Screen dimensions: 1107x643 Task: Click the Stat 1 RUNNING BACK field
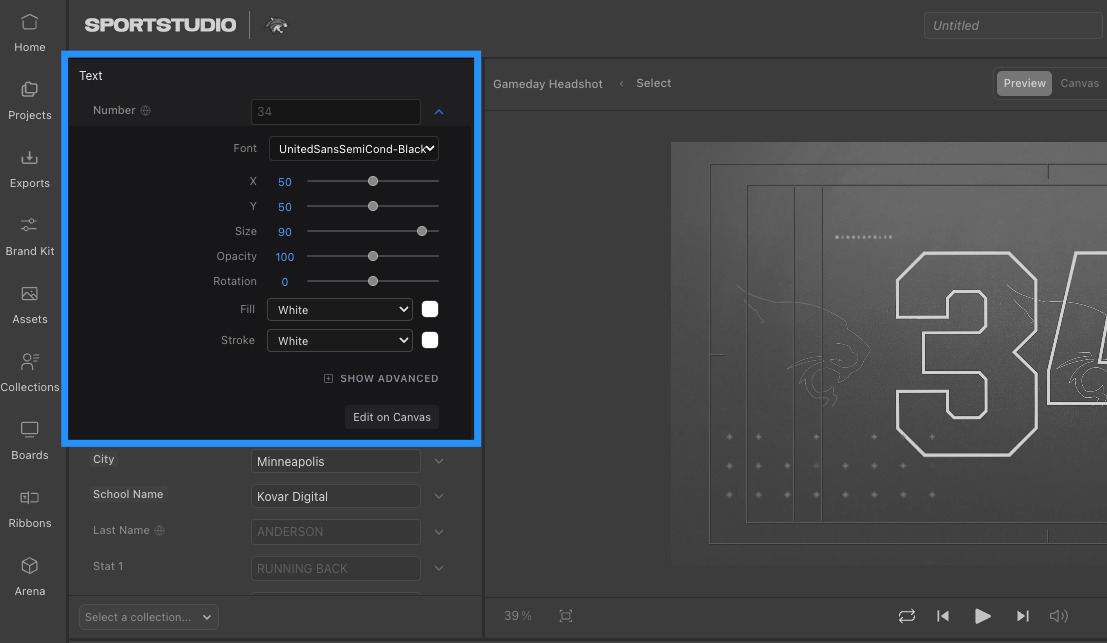pos(335,568)
